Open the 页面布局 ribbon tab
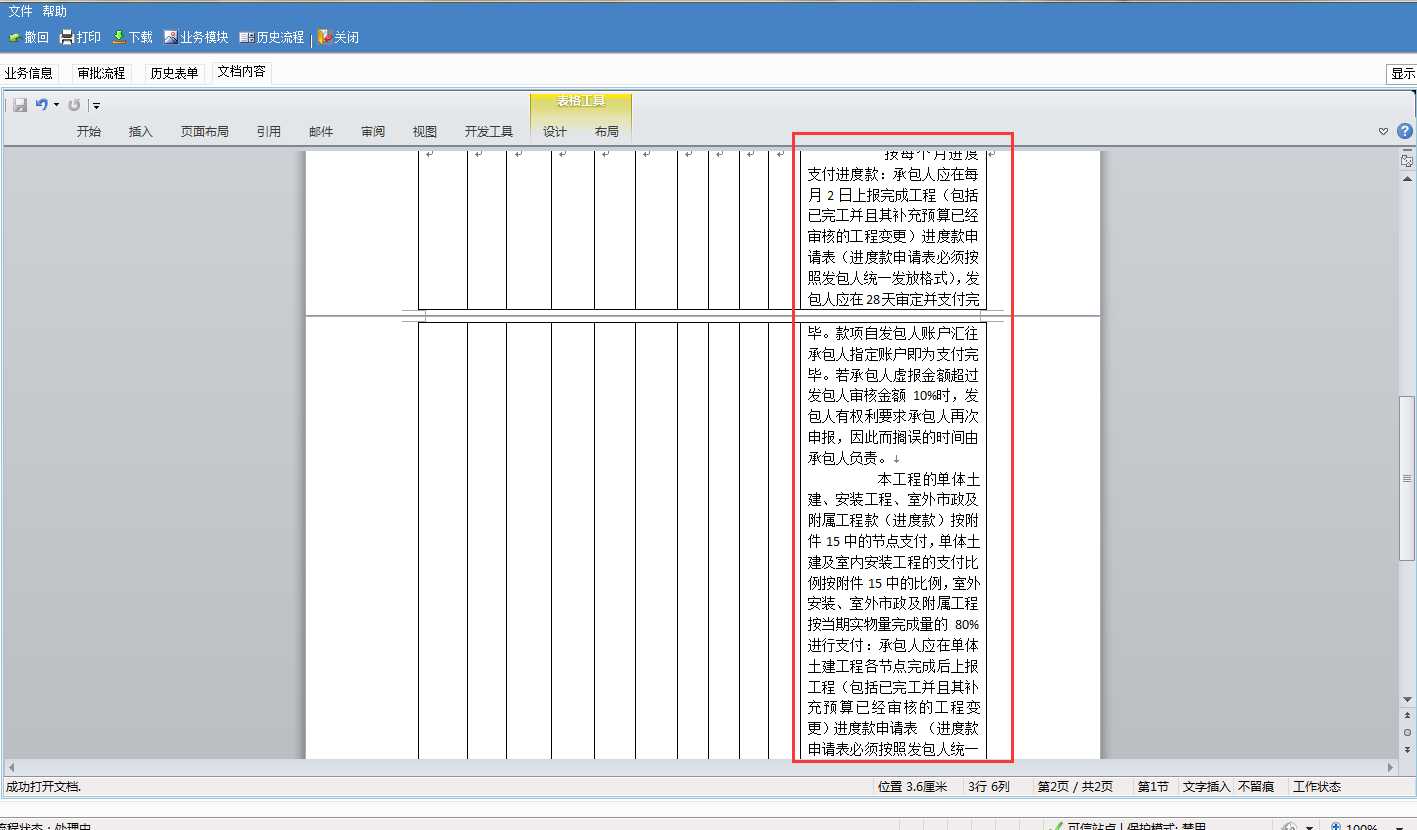This screenshot has height=830, width=1417. tap(205, 131)
